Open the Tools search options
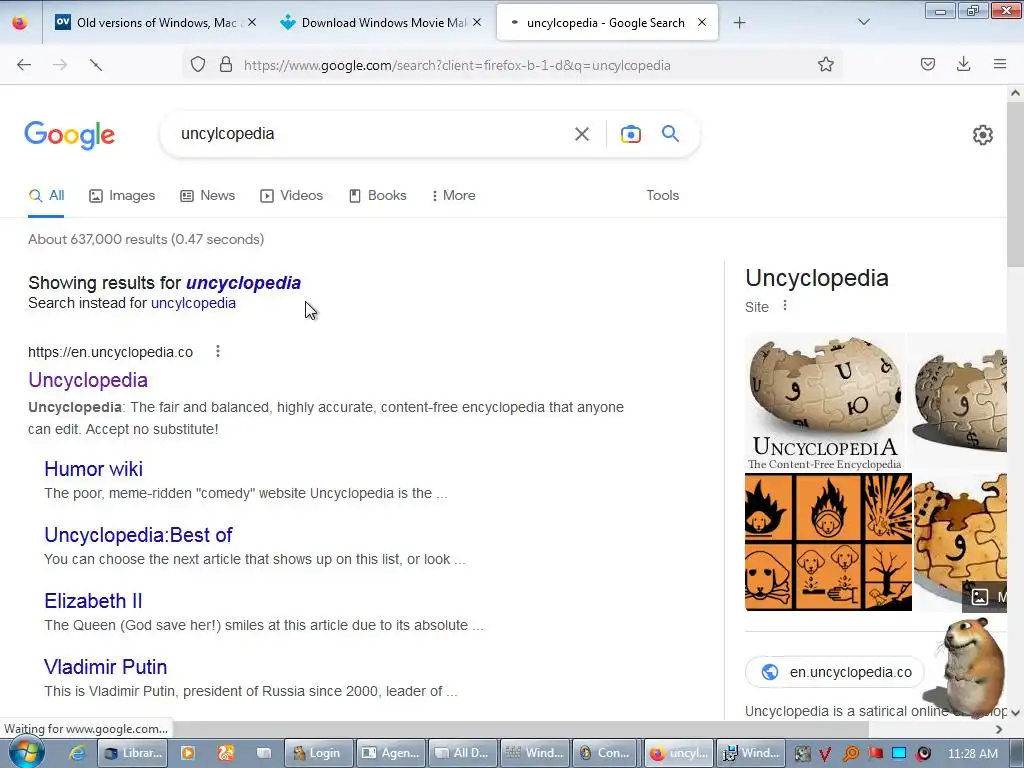 [x=662, y=195]
